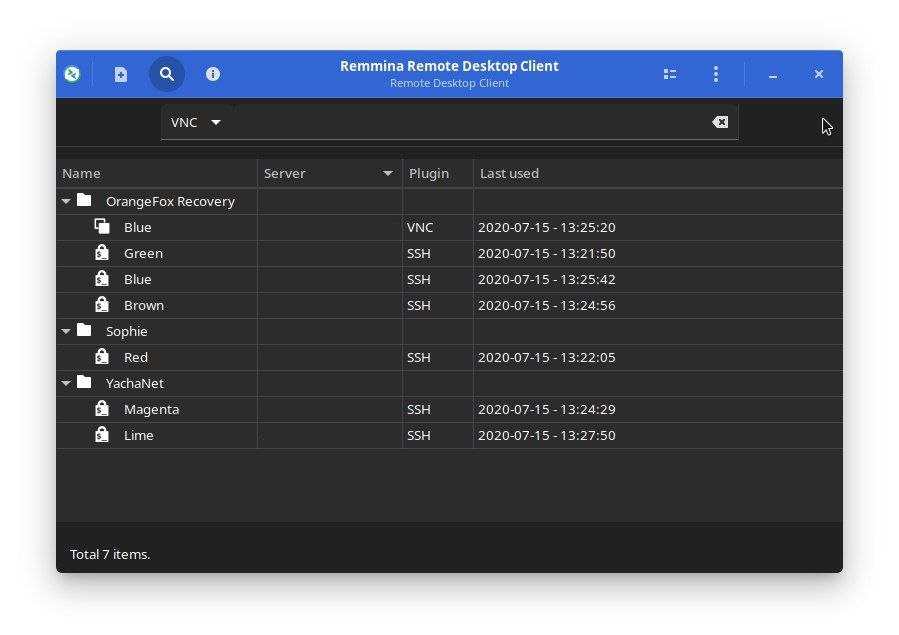The height and width of the screenshot is (635, 899).
Task: Select the Blue VNC connection name
Action: [x=138, y=228]
